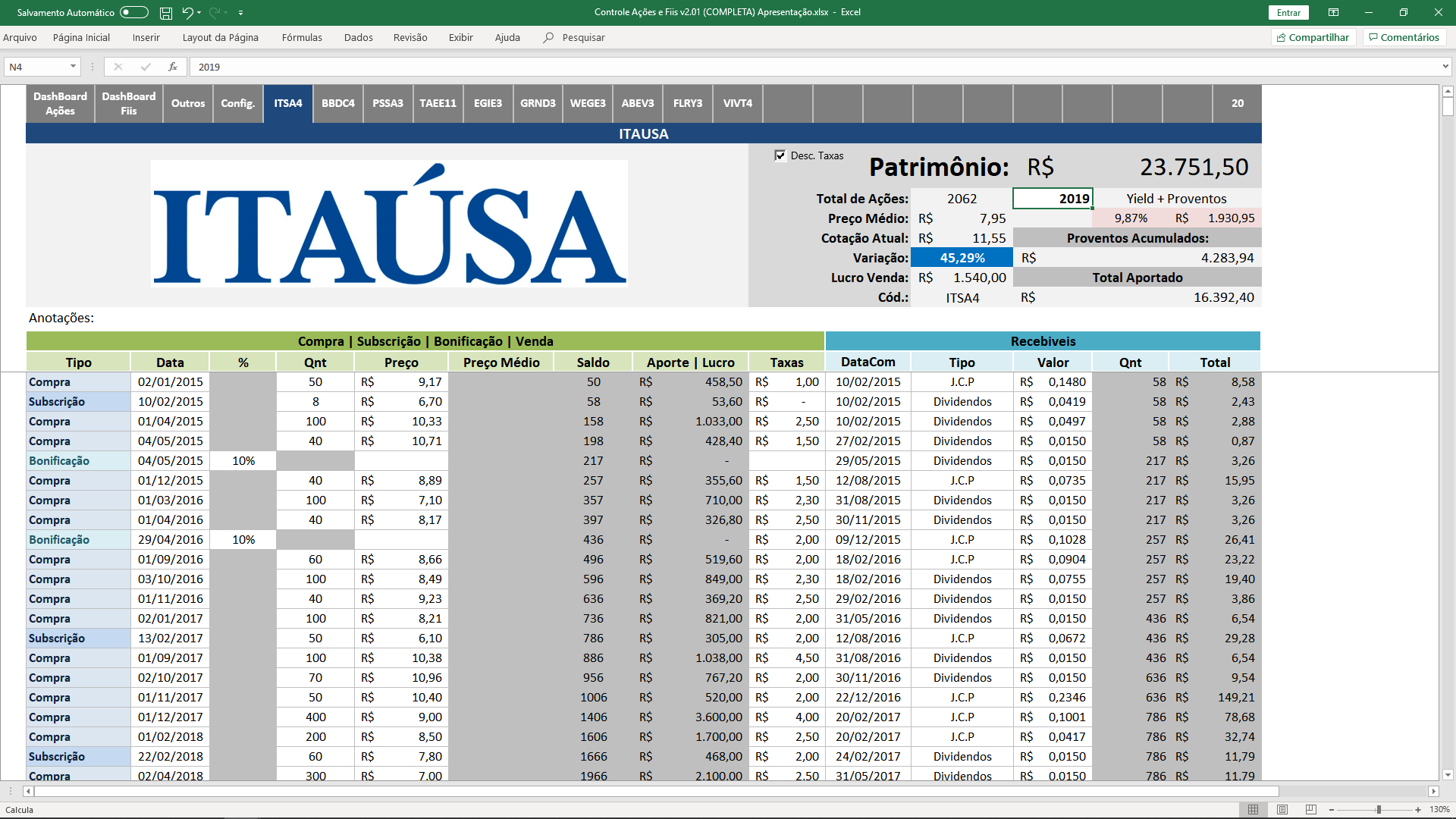Image resolution: width=1456 pixels, height=819 pixels.
Task: Open the Undo history dropdown arrow
Action: 199,13
